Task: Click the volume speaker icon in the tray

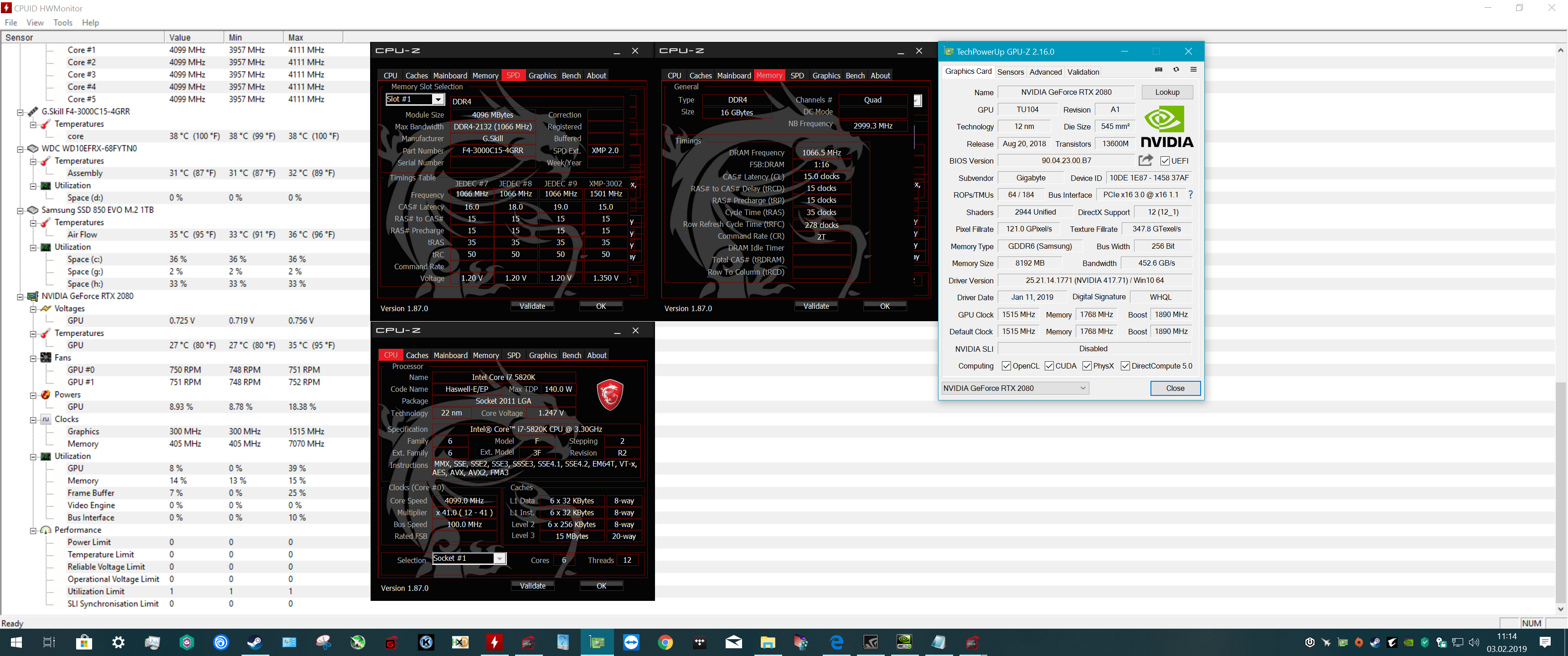Action: pos(1474,643)
